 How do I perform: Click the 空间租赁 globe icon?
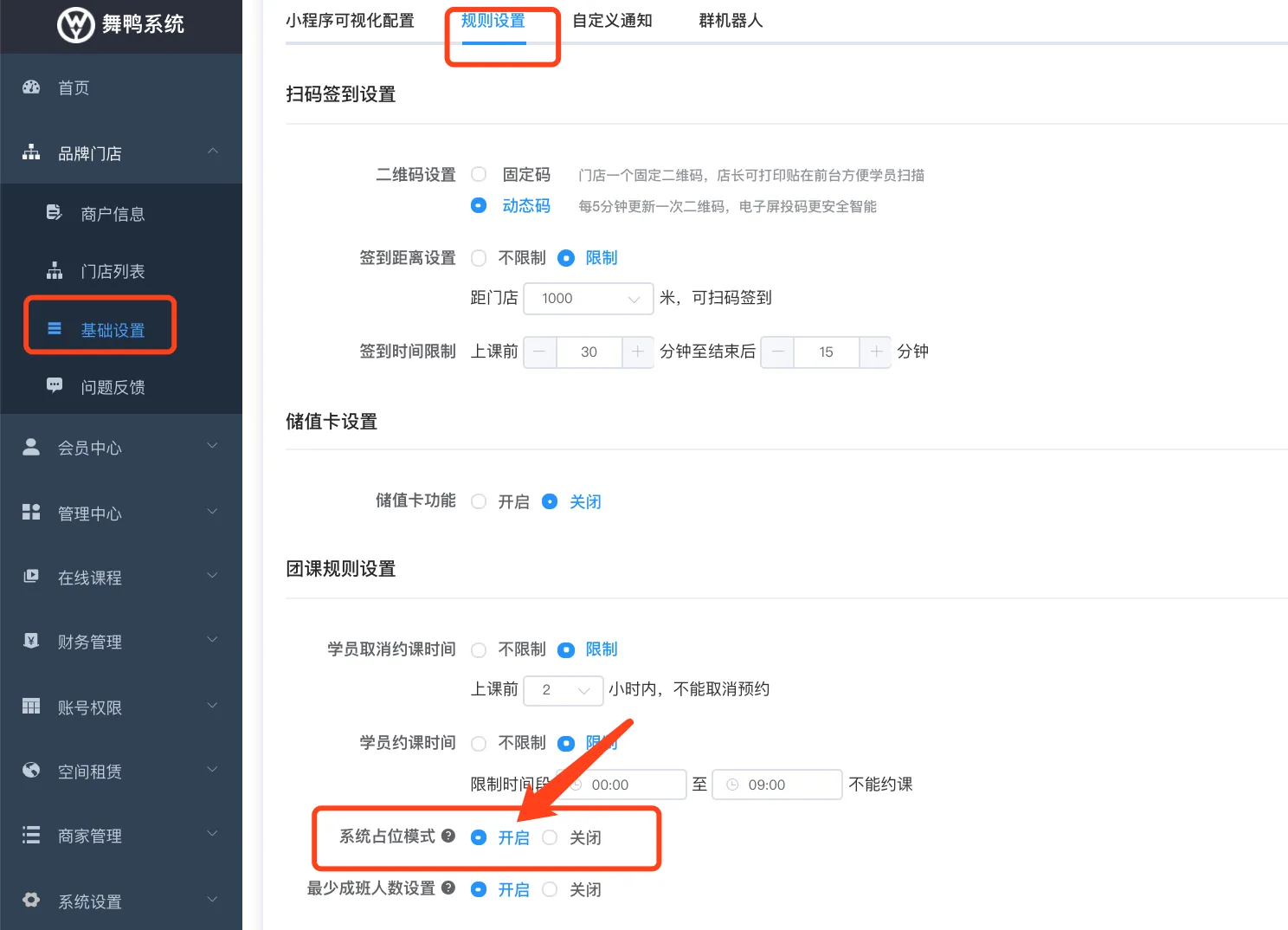(x=31, y=771)
